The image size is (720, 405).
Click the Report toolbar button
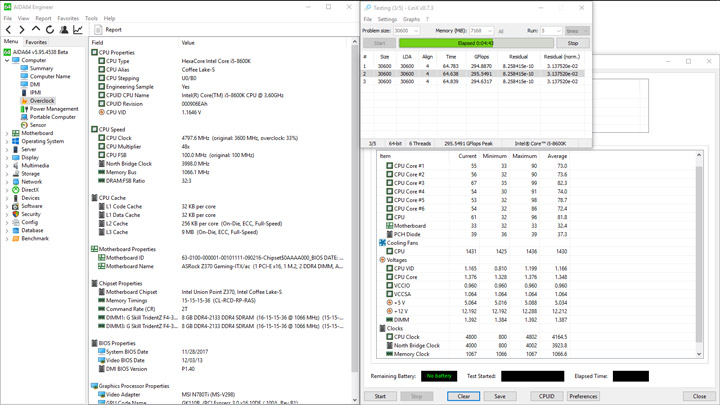pos(108,30)
